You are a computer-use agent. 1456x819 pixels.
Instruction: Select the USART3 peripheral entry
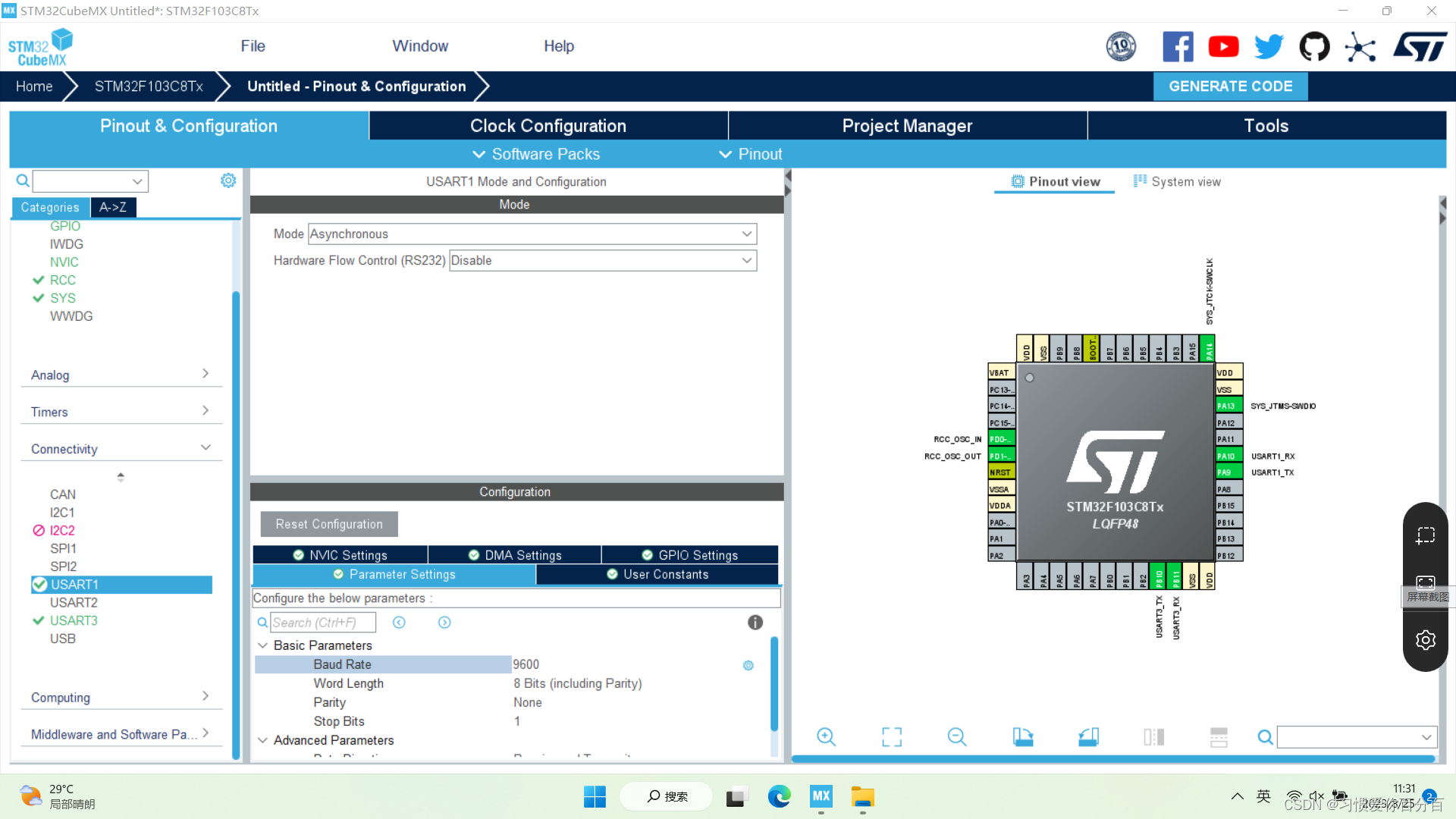(x=74, y=620)
